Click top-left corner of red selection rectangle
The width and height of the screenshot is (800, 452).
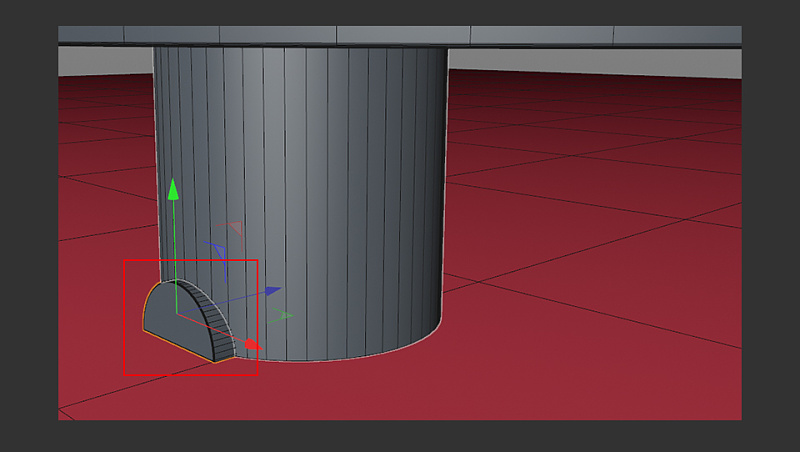tap(124, 260)
